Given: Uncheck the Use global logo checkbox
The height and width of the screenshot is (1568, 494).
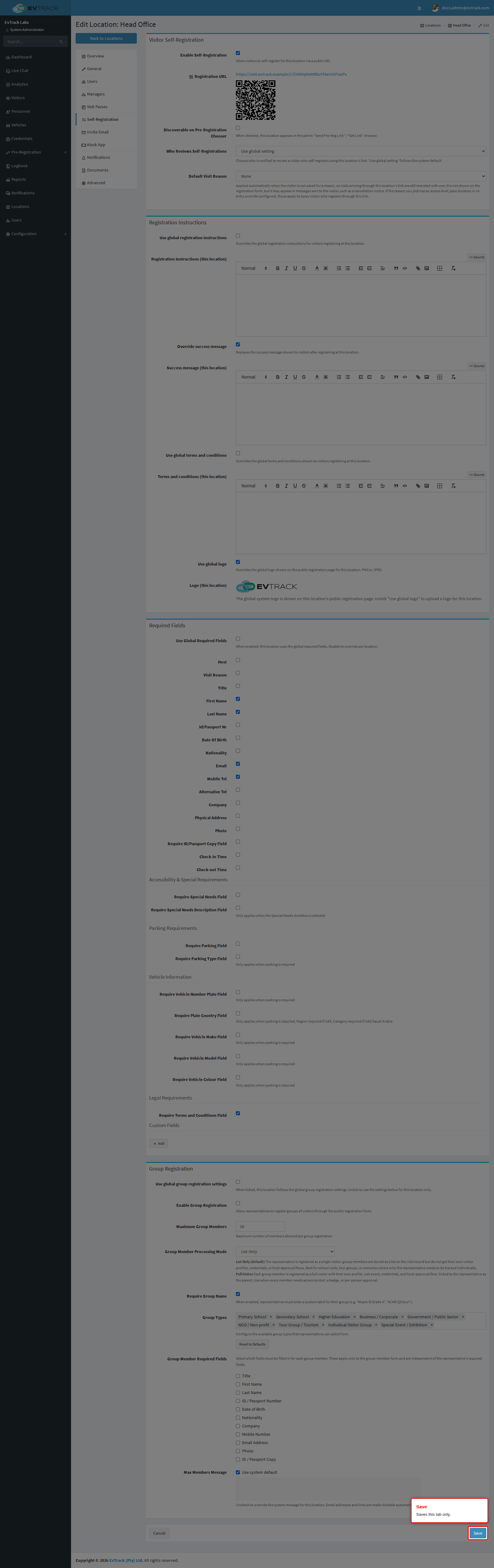Looking at the screenshot, I should tap(238, 562).
